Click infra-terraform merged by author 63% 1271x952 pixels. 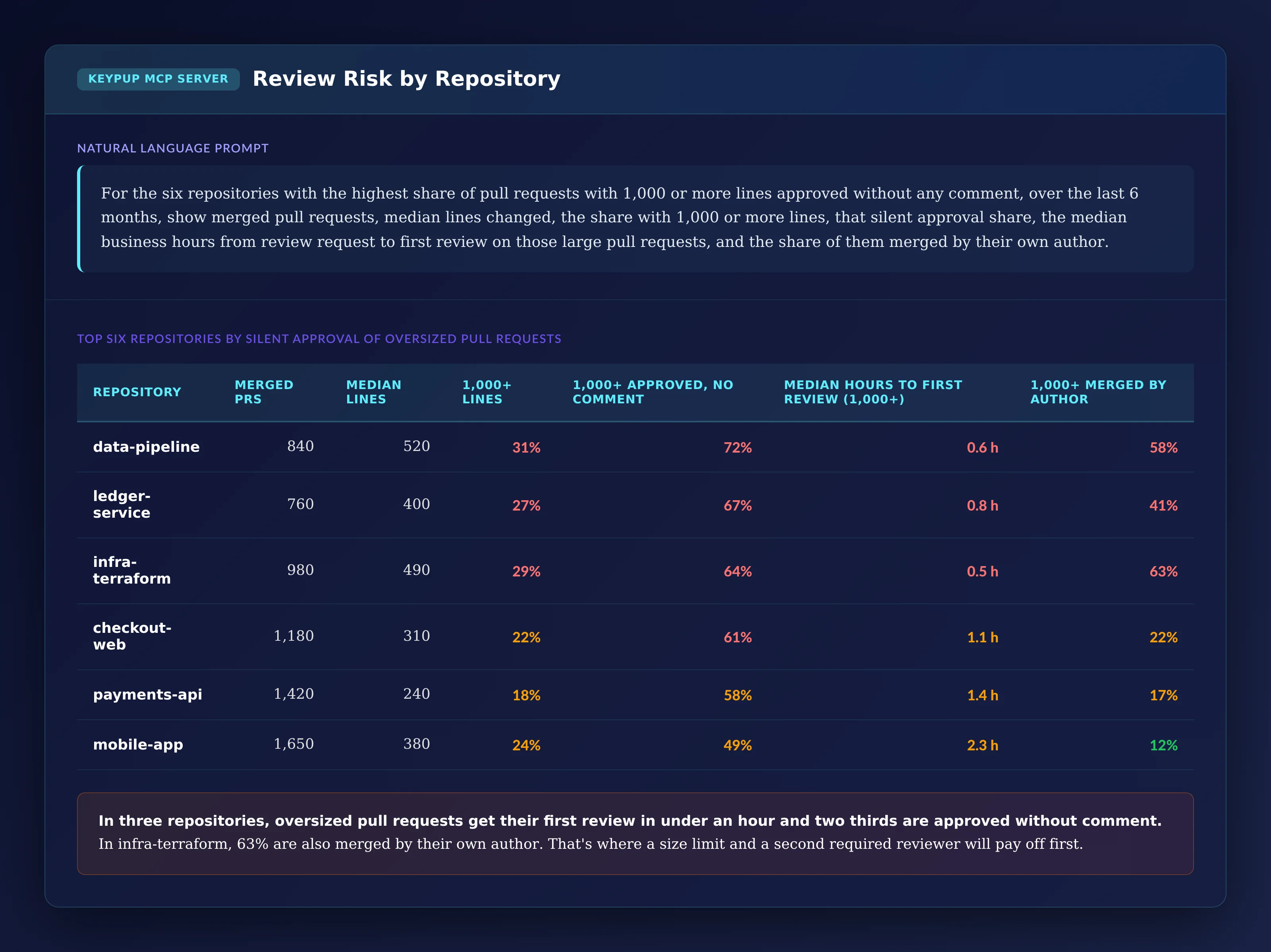point(1163,571)
